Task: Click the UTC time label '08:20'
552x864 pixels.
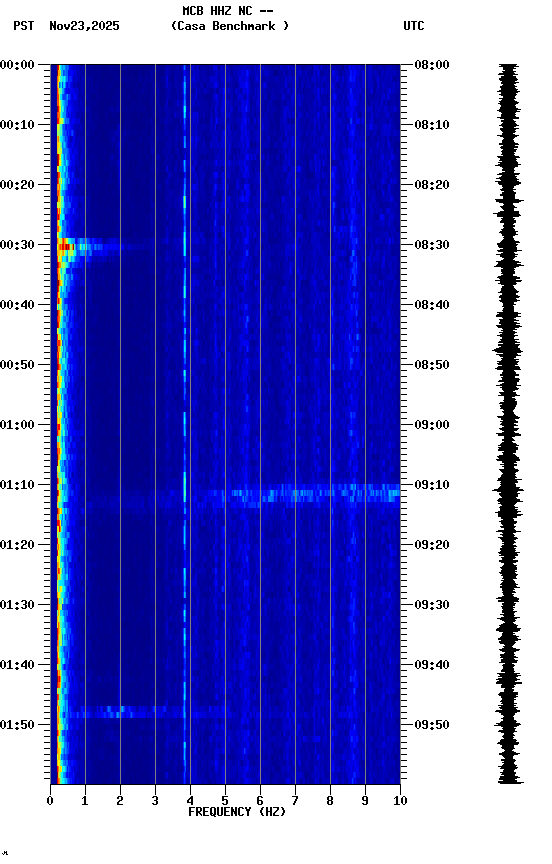Action: click(432, 185)
